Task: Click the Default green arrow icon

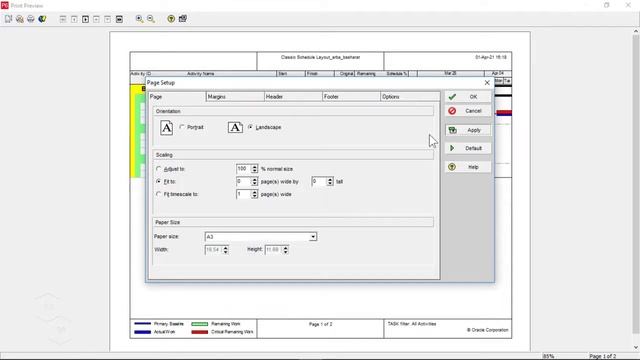Action: click(452, 148)
